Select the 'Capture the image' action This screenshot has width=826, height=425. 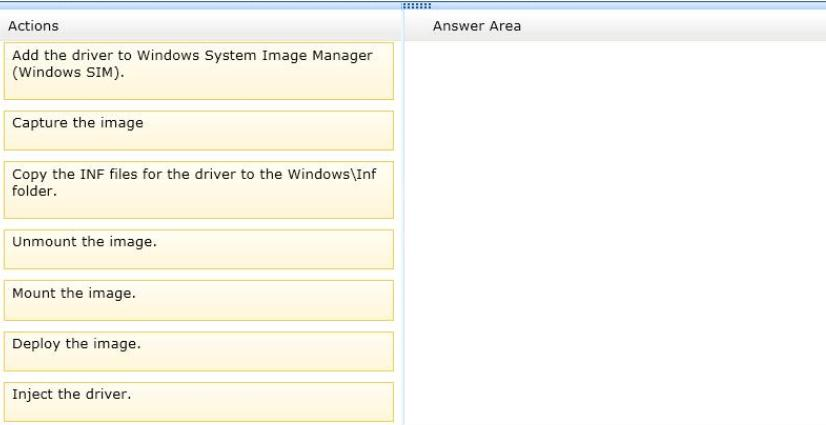(x=199, y=131)
